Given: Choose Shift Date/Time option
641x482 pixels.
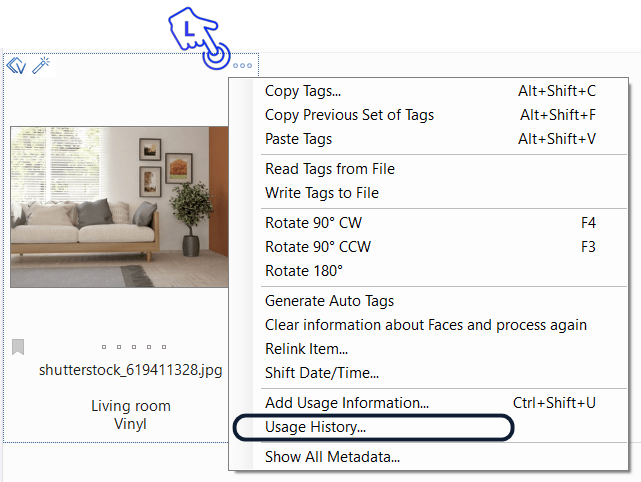Looking at the screenshot, I should [x=321, y=373].
